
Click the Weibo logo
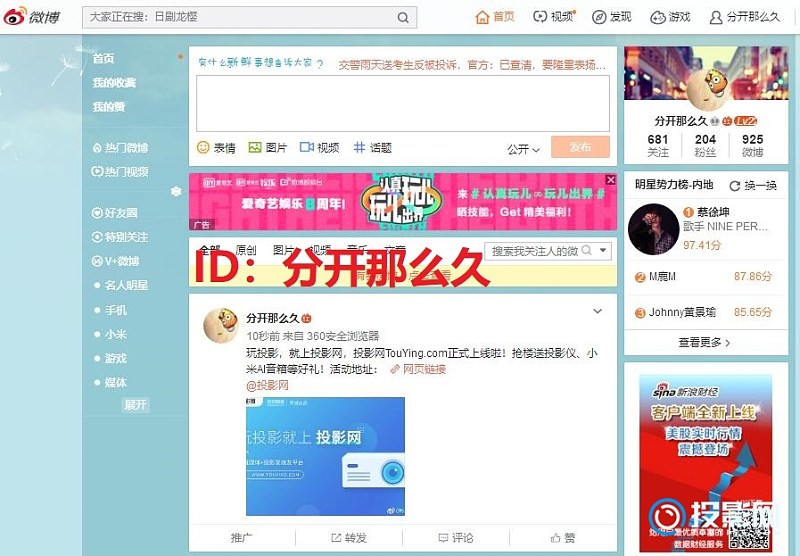click(x=32, y=17)
